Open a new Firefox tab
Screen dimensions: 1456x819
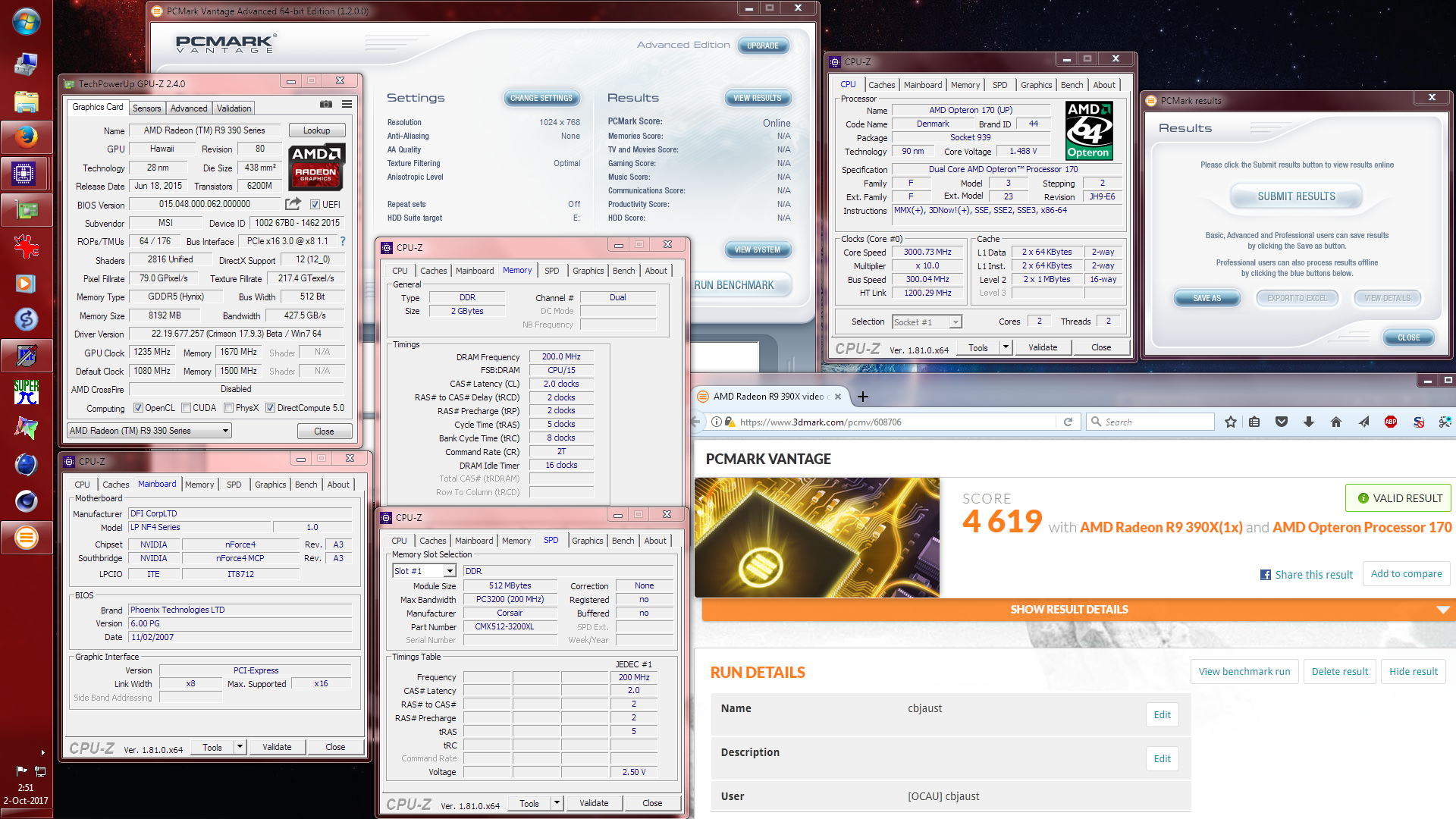coord(863,397)
